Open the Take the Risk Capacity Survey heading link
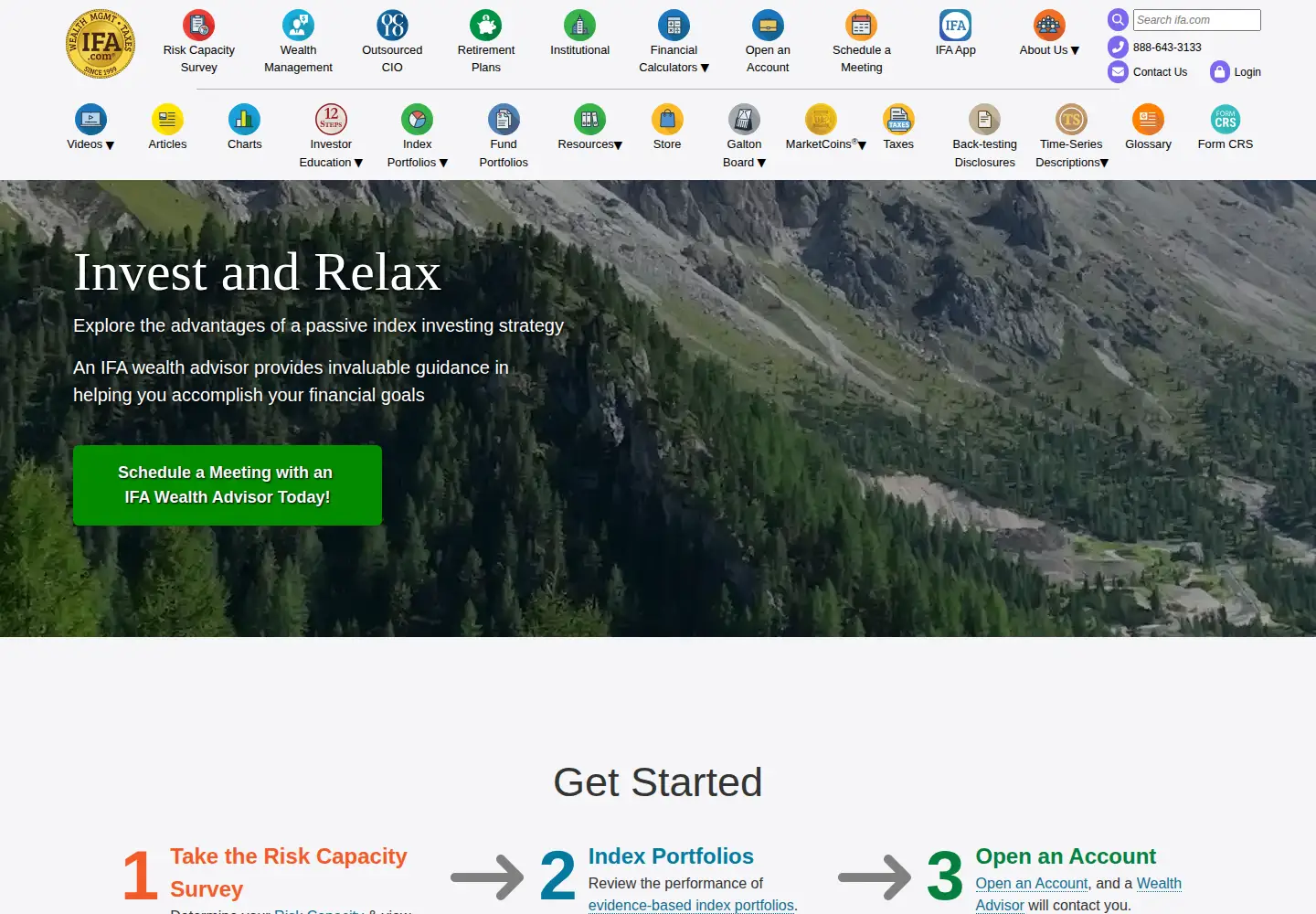1316x914 pixels. [289, 873]
